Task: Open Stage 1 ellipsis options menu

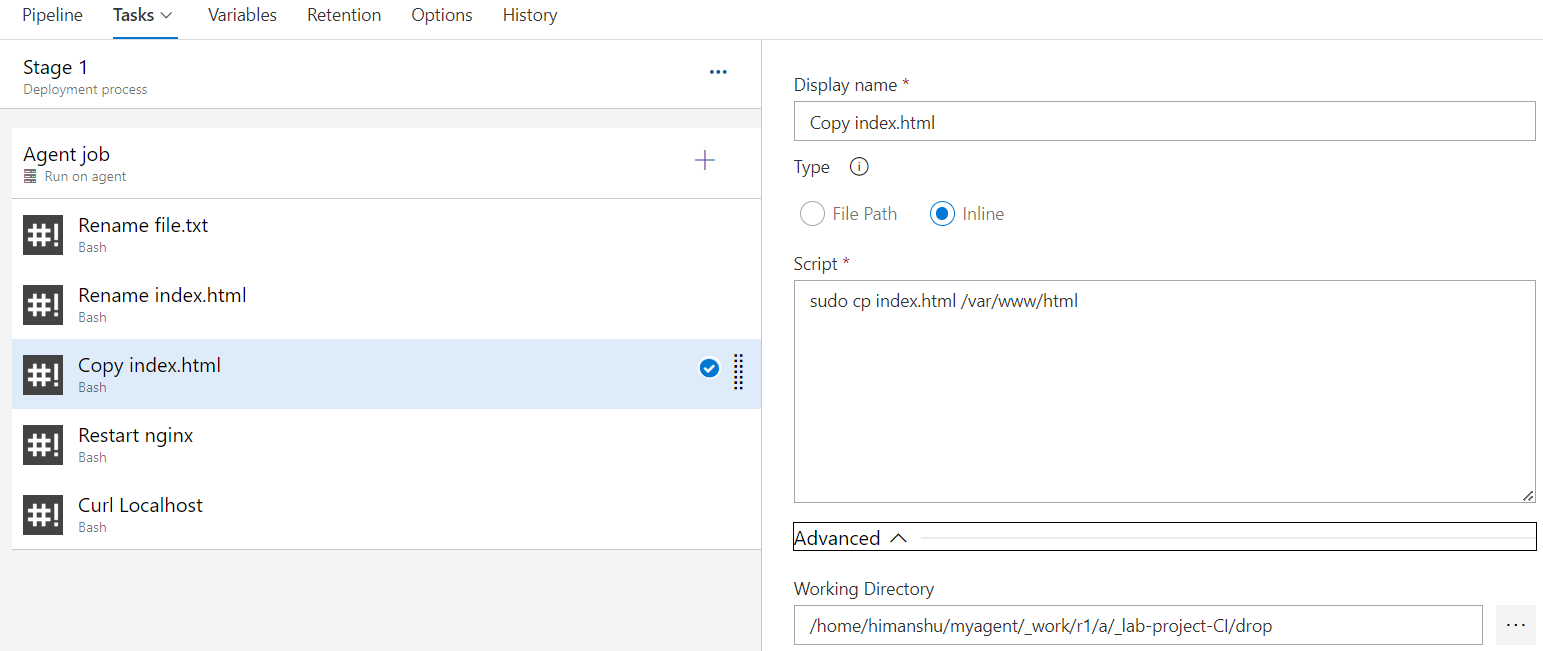Action: point(718,72)
